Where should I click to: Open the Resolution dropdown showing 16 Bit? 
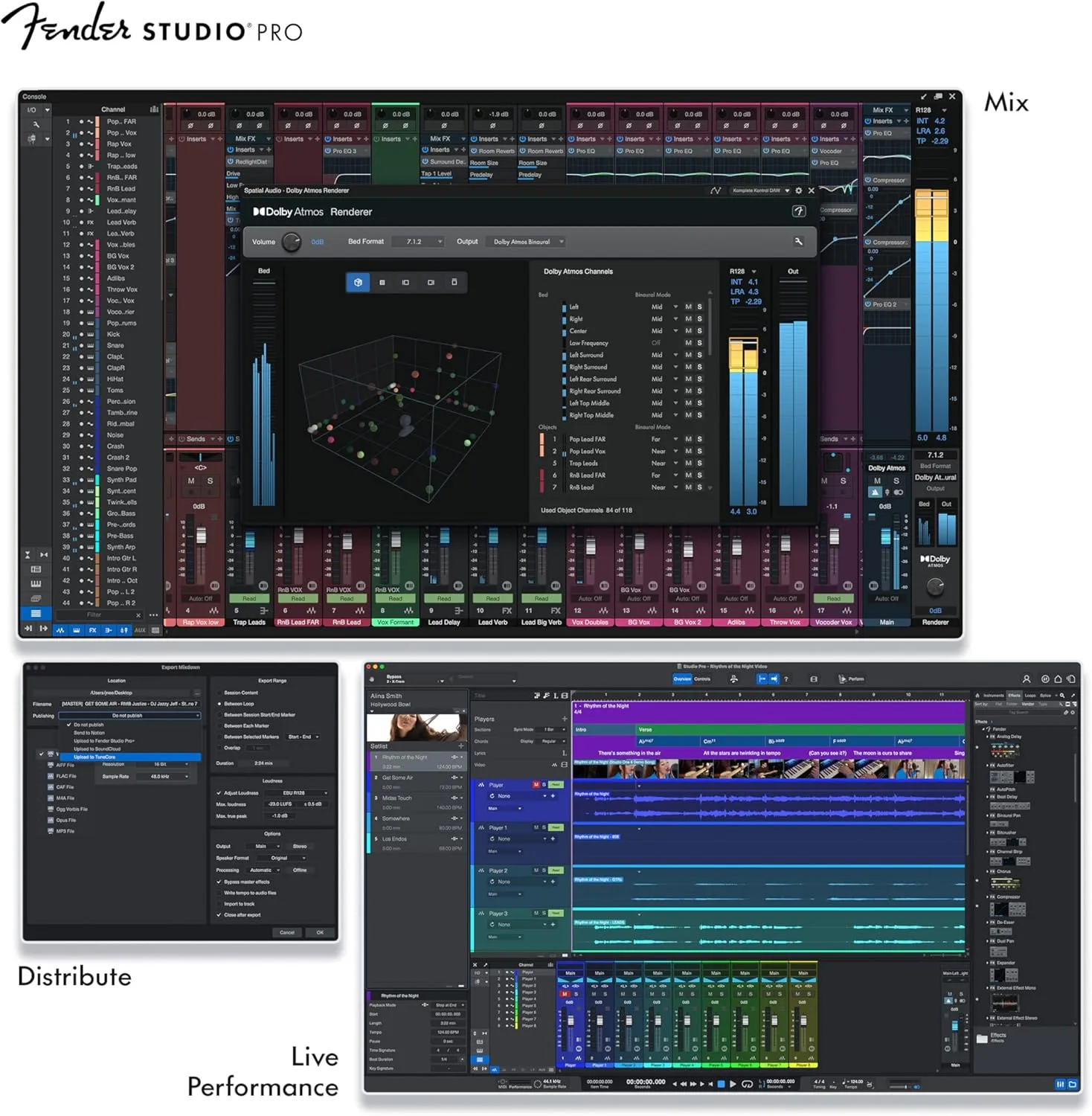(x=161, y=764)
